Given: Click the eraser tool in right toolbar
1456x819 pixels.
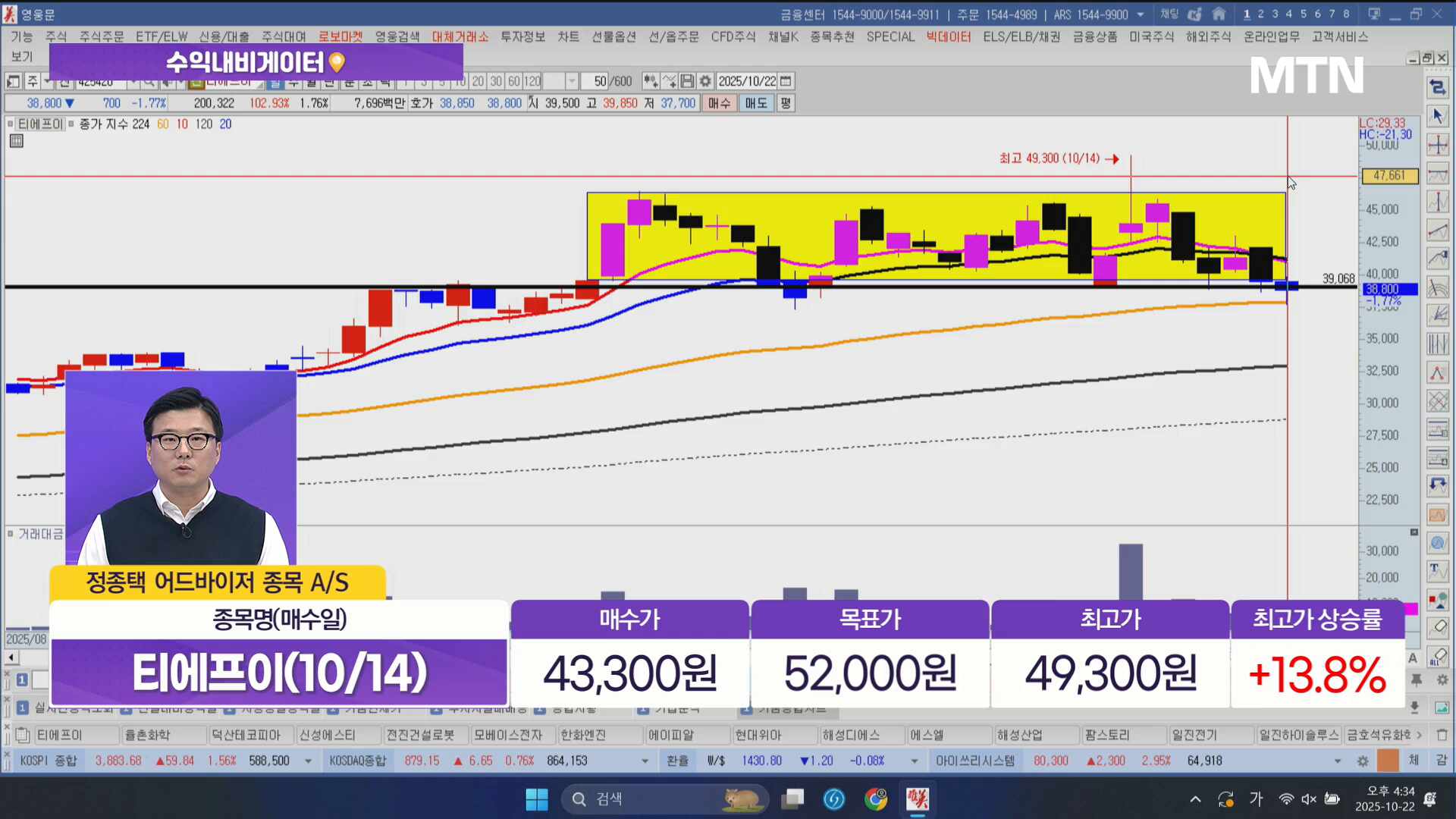Looking at the screenshot, I should [1438, 628].
